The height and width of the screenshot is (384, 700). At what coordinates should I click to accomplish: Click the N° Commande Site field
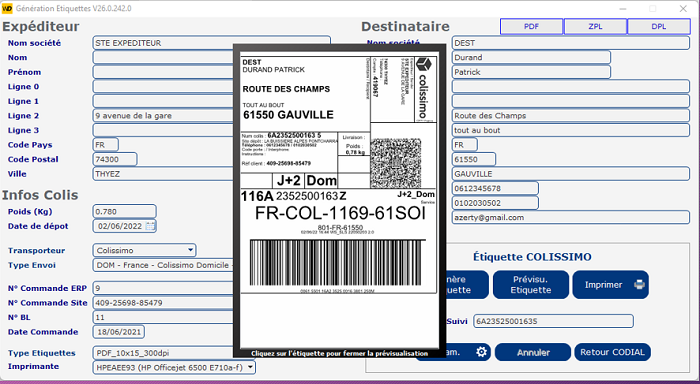point(163,303)
